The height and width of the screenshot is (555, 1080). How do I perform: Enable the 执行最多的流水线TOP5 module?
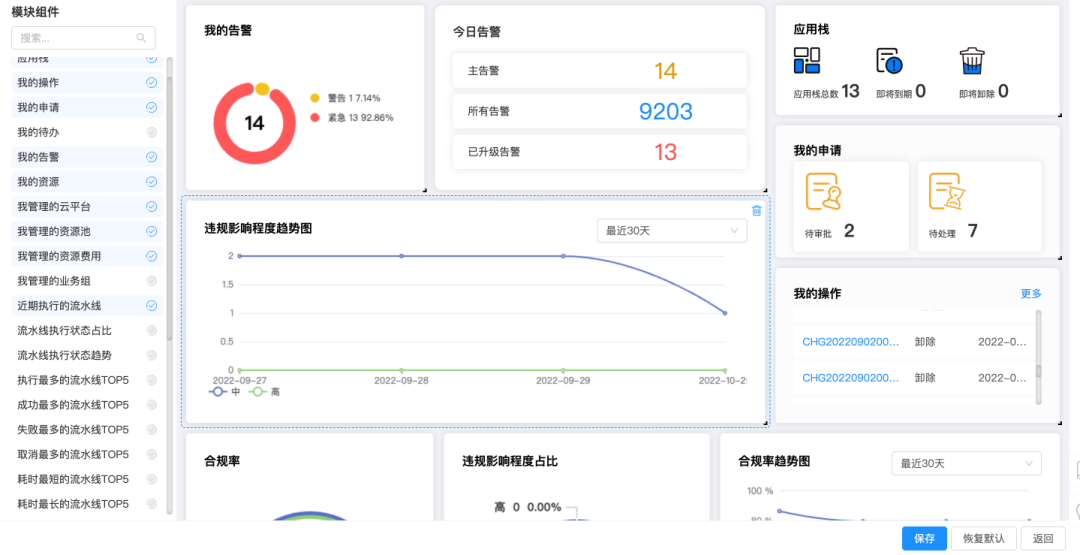152,380
